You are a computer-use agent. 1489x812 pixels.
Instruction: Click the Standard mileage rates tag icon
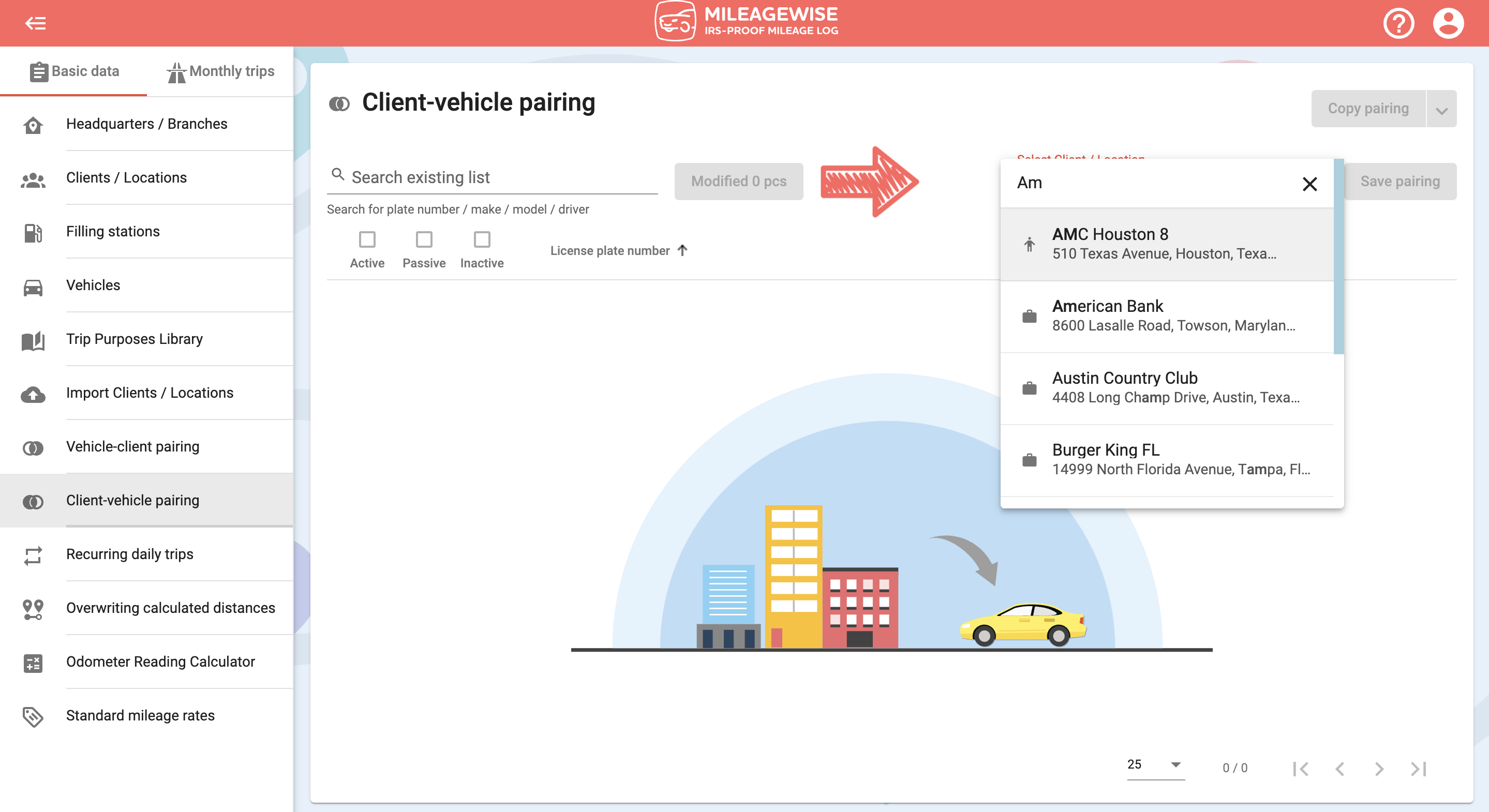(33, 717)
